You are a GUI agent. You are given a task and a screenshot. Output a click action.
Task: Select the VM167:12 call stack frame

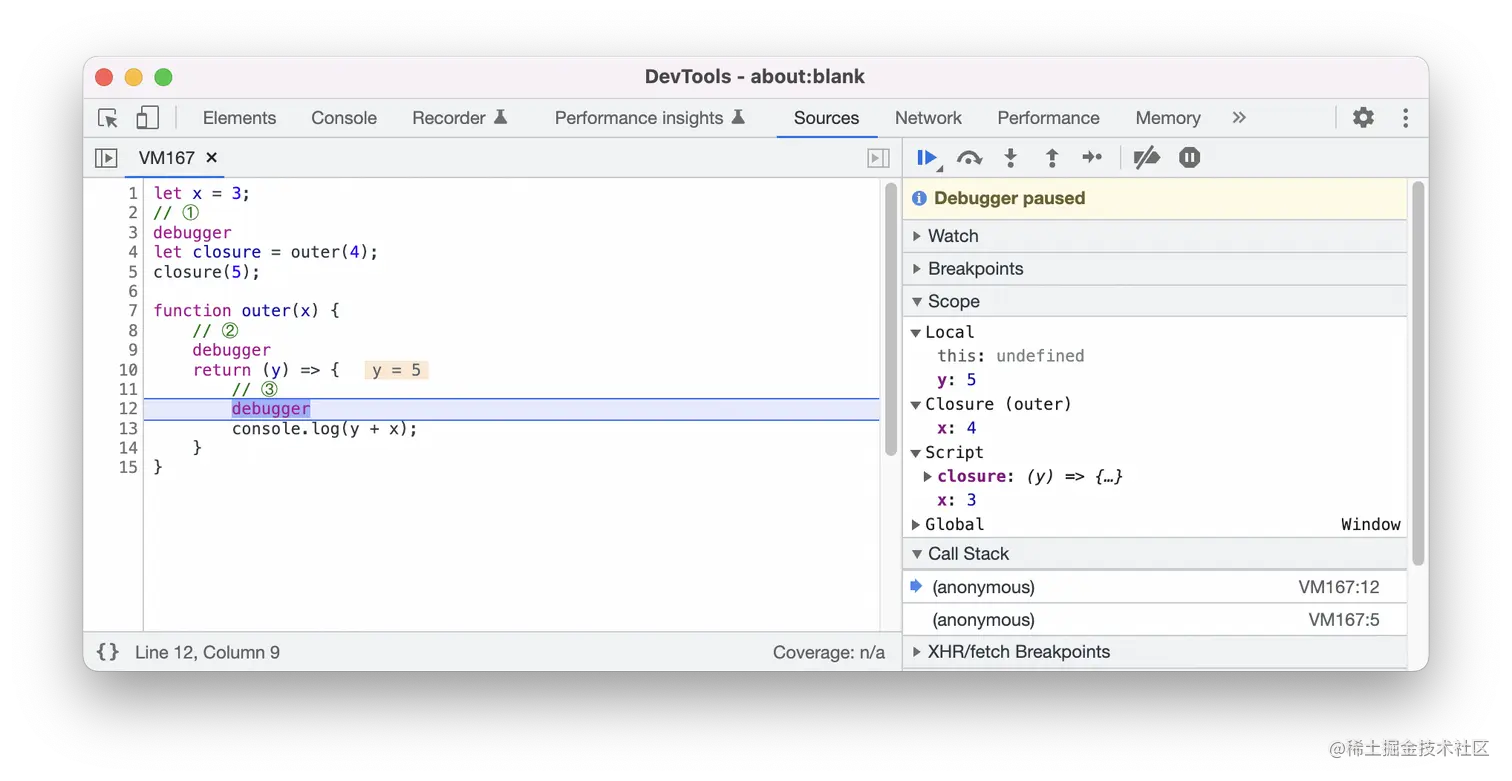click(x=1154, y=587)
